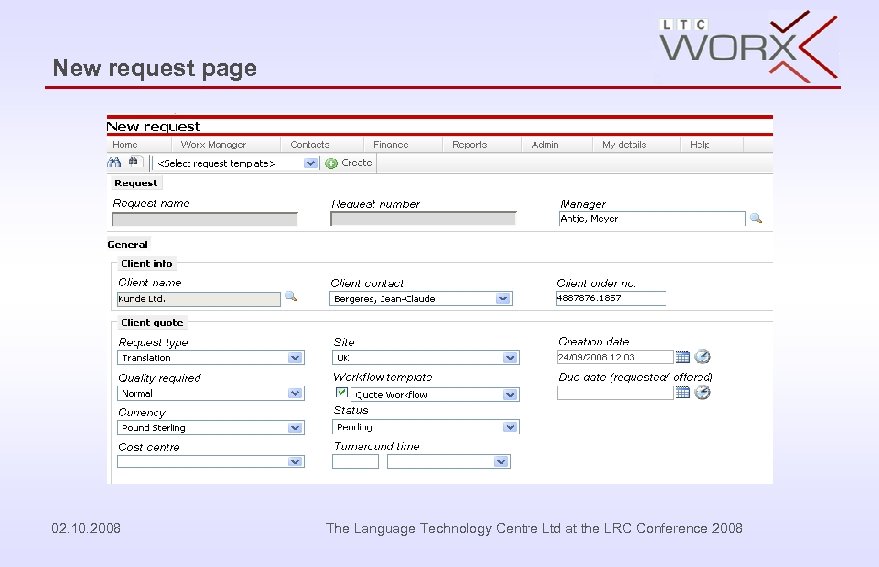Open the Request type dropdown

click(x=295, y=358)
